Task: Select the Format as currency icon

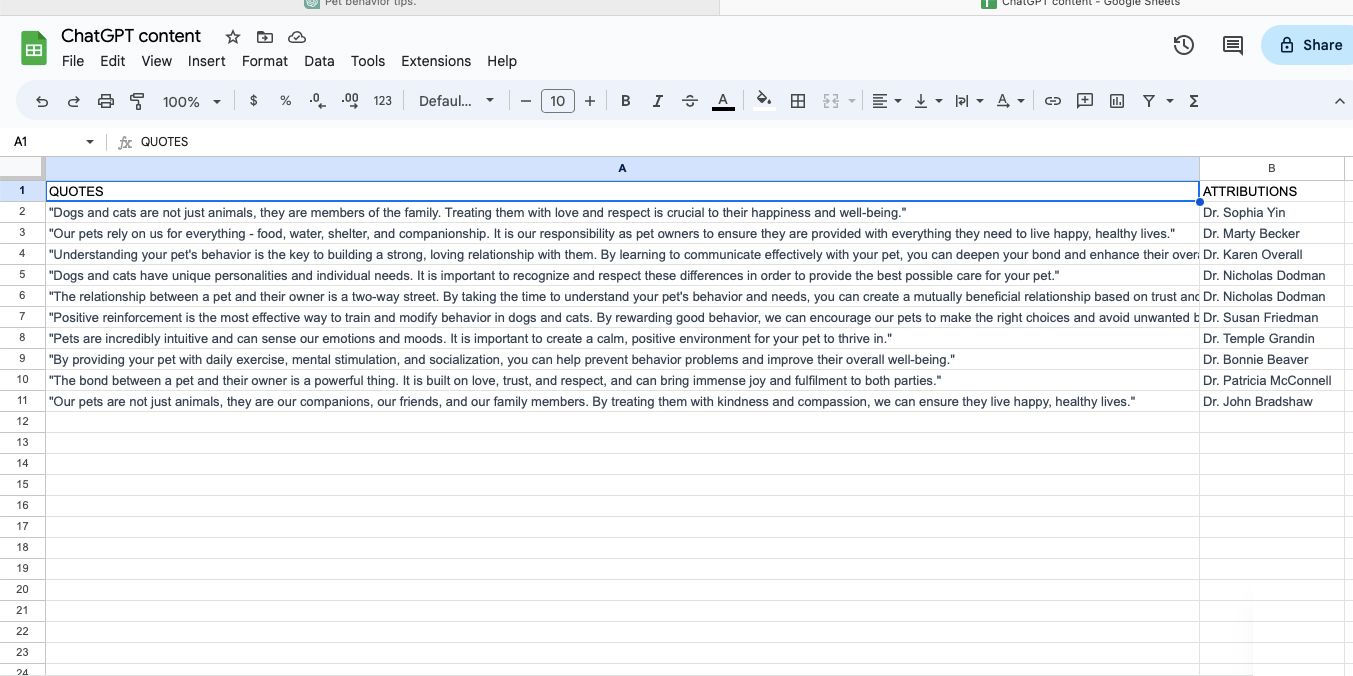Action: click(x=253, y=100)
